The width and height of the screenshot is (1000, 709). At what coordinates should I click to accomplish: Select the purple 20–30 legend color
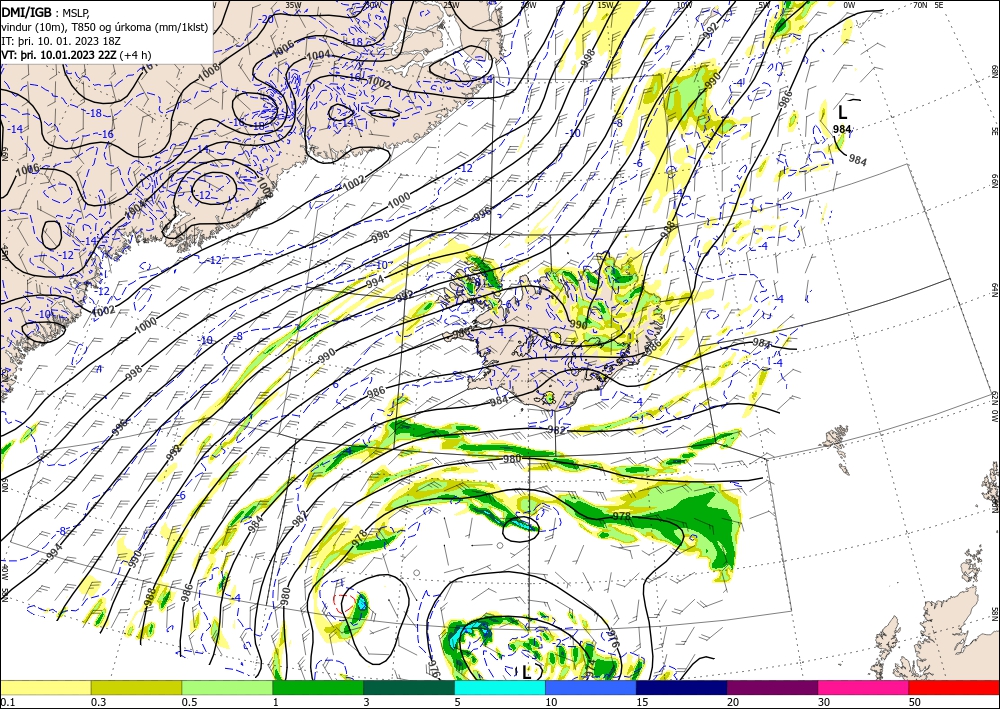[x=772, y=687]
